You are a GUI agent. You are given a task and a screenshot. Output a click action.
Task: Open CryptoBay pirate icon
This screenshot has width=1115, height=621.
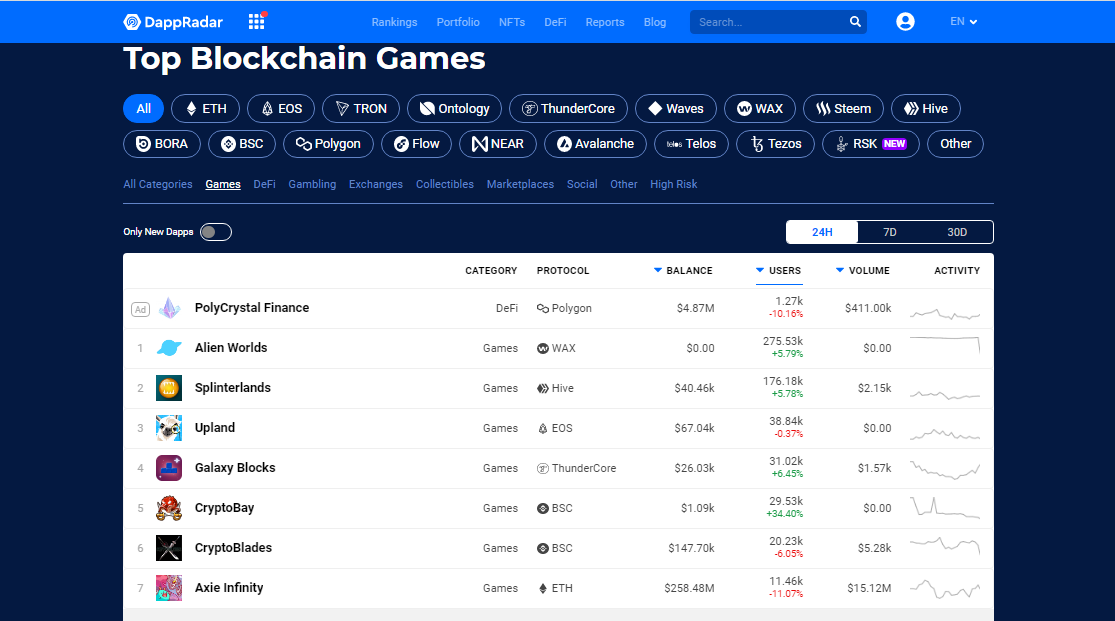(x=169, y=508)
